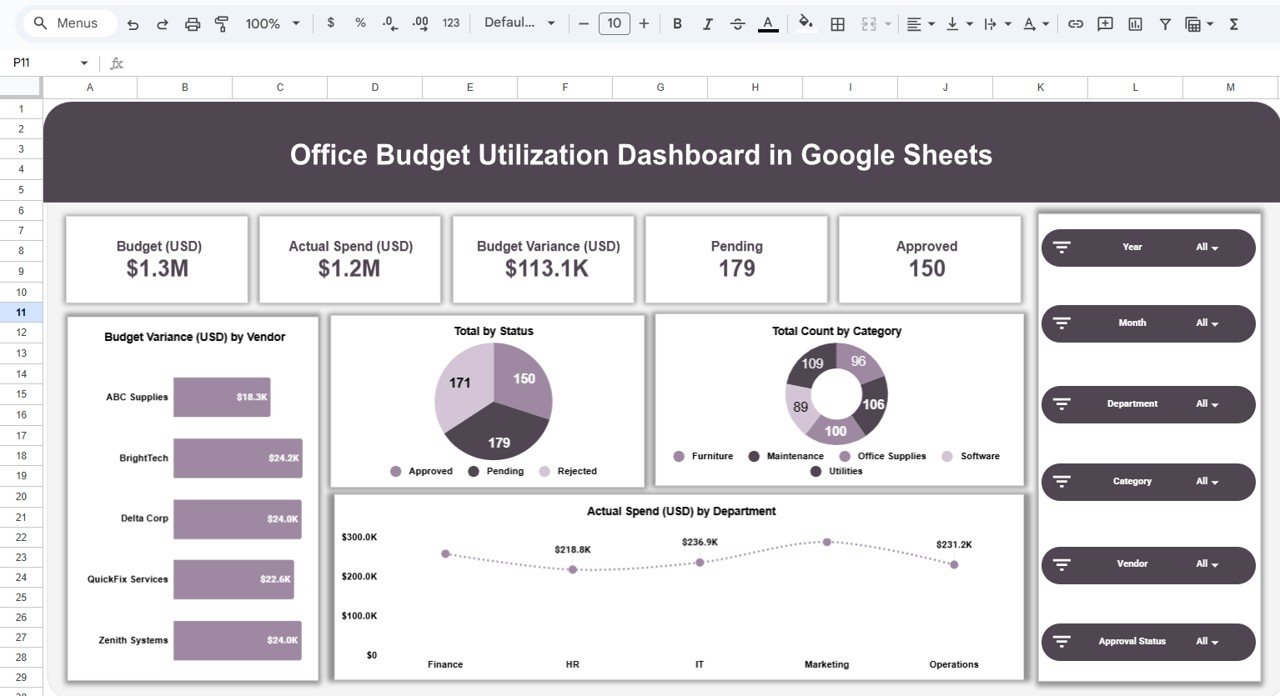Open the insert chart icon
This screenshot has width=1280, height=696.
[x=1135, y=22]
